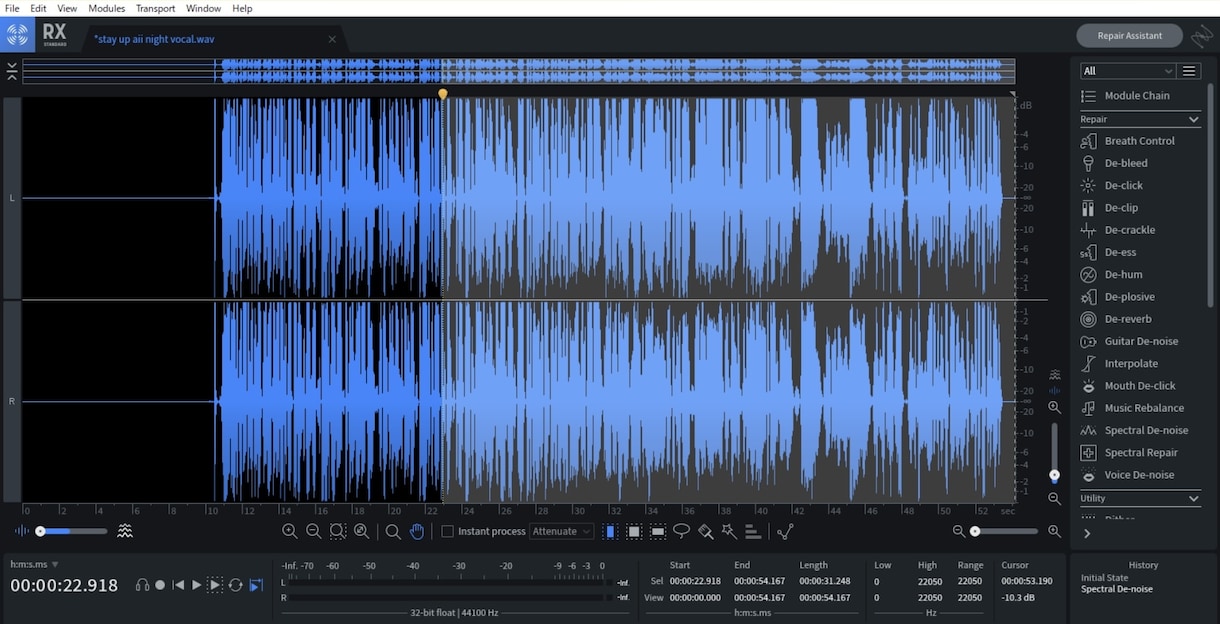Toggle the follow playhead button
The image size is (1220, 624).
click(x=256, y=585)
